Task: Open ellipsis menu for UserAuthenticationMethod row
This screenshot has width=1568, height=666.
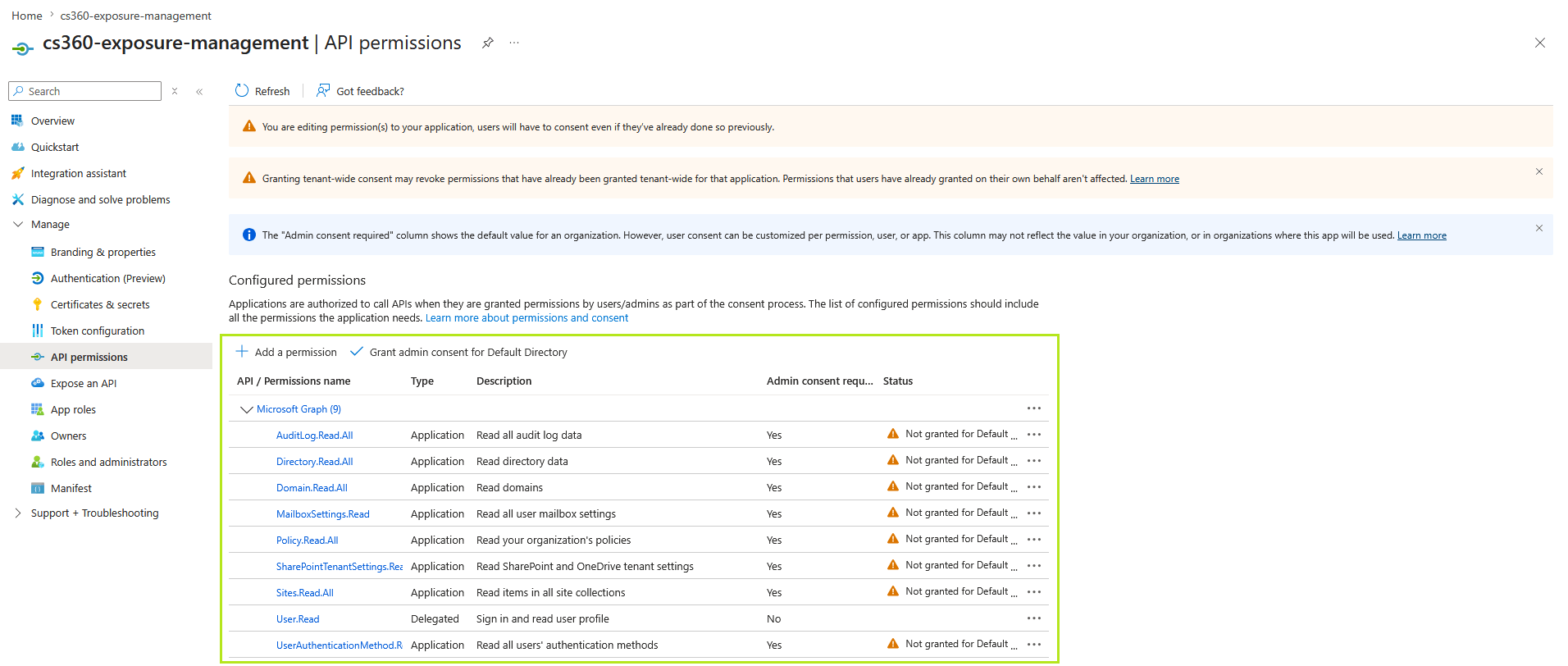Action: click(1034, 645)
